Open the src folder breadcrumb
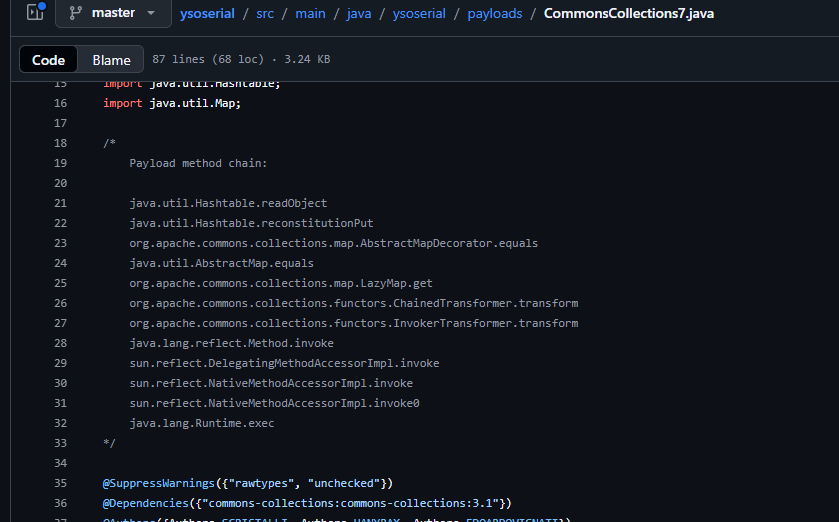This screenshot has height=522, width=839. (264, 13)
